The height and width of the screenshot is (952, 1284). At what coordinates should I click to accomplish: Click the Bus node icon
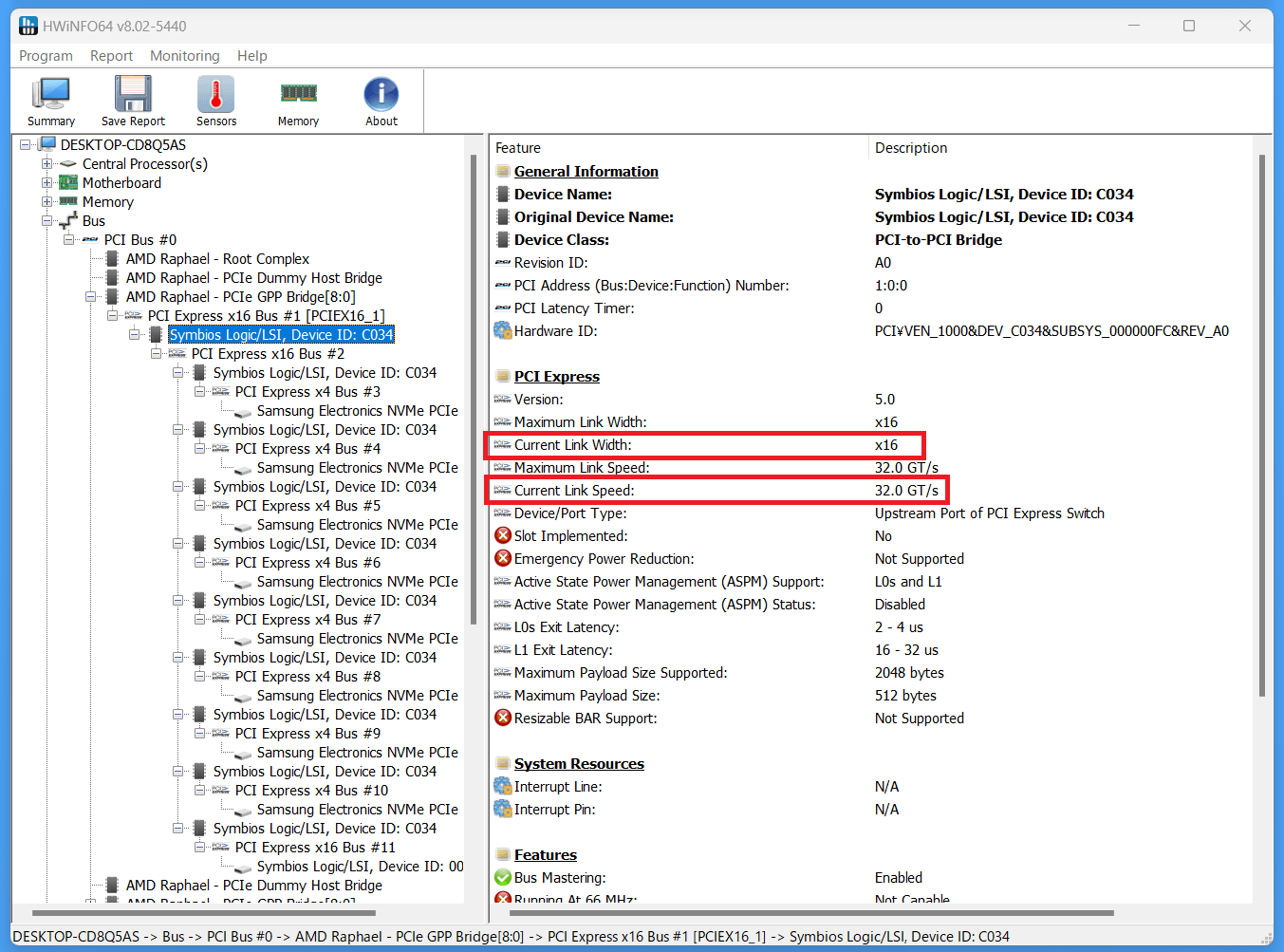[x=68, y=220]
